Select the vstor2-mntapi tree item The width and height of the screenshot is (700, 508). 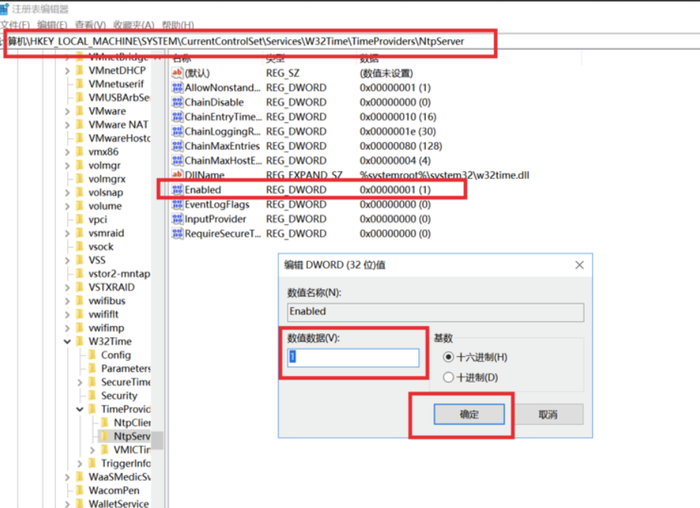119,274
